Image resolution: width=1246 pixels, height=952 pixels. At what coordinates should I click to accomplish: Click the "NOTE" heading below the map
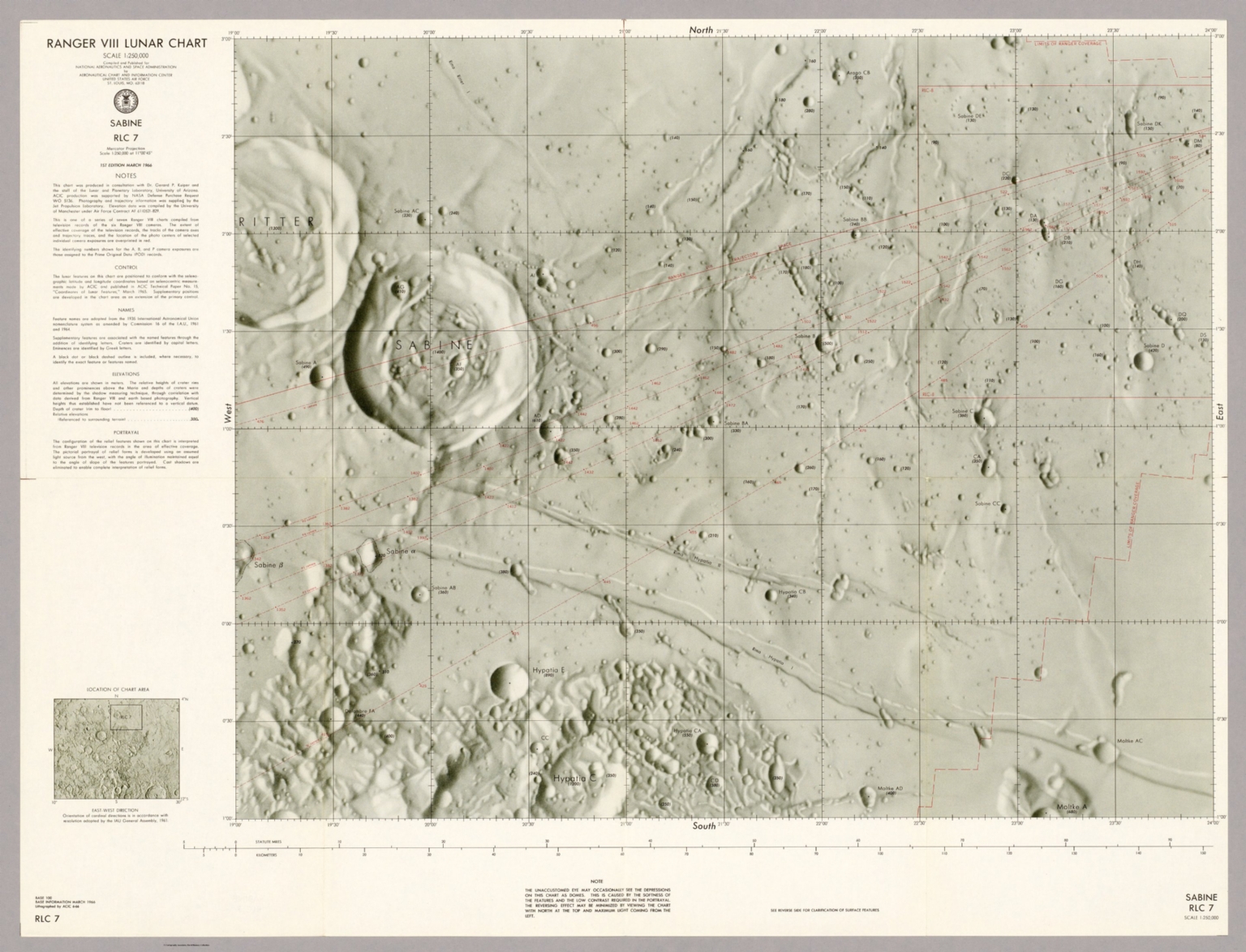tap(596, 881)
